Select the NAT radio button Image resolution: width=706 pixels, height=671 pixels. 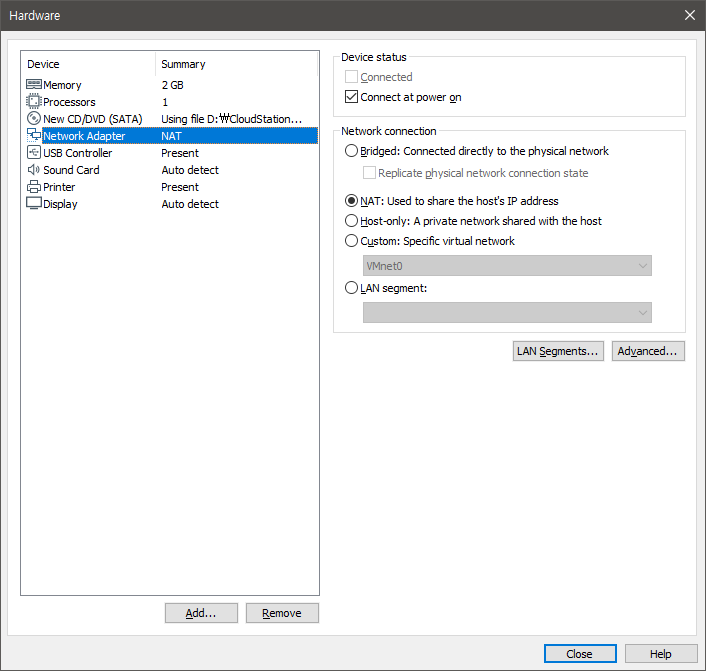click(x=351, y=200)
